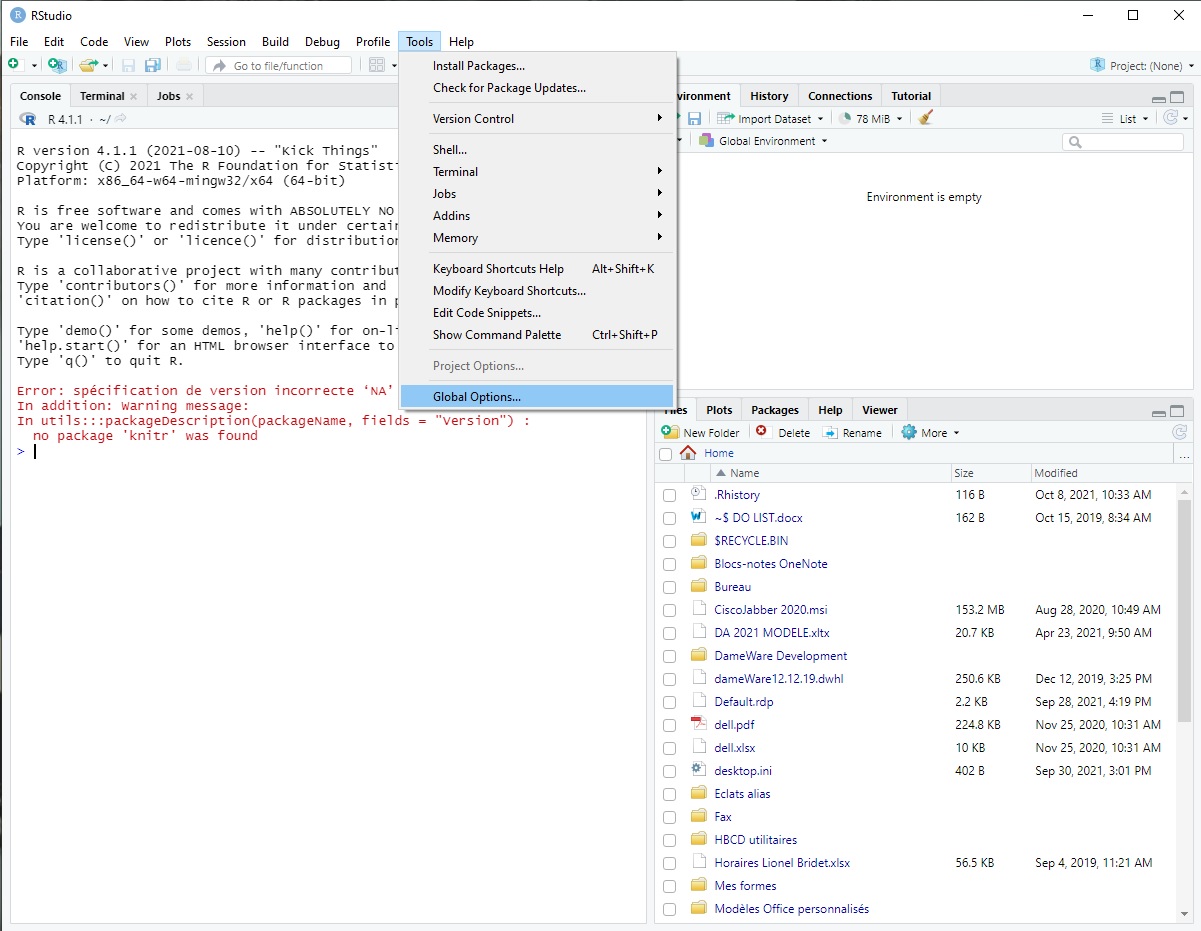
Task: Toggle the select-all checkbox beside Home
Action: [x=666, y=454]
